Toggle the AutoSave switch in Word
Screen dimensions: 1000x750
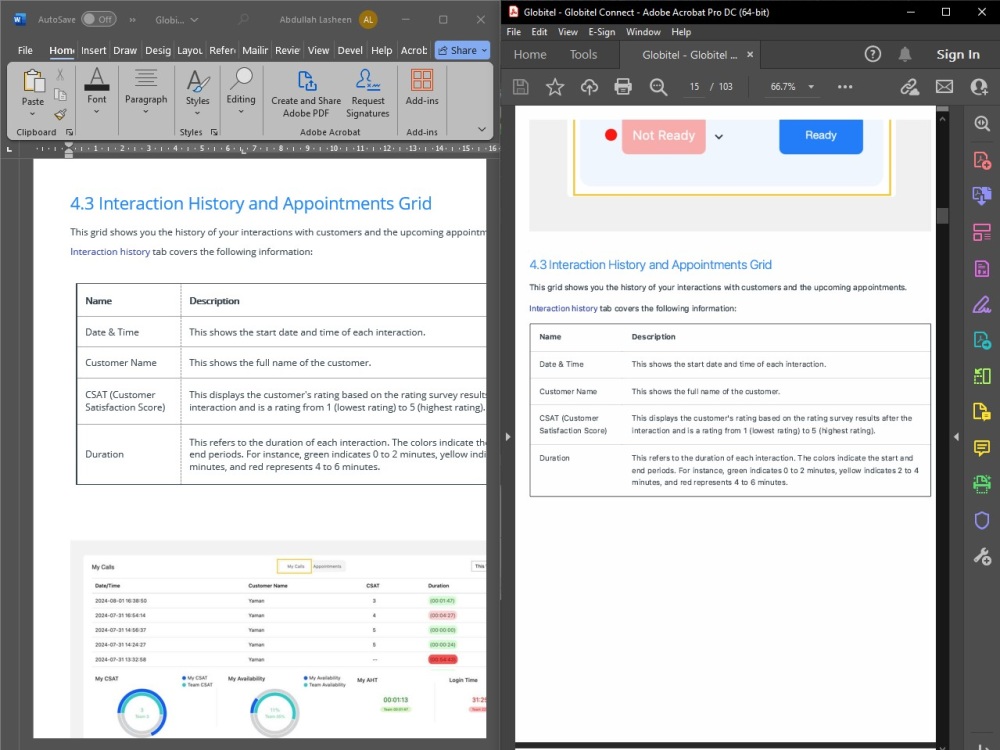click(x=99, y=19)
